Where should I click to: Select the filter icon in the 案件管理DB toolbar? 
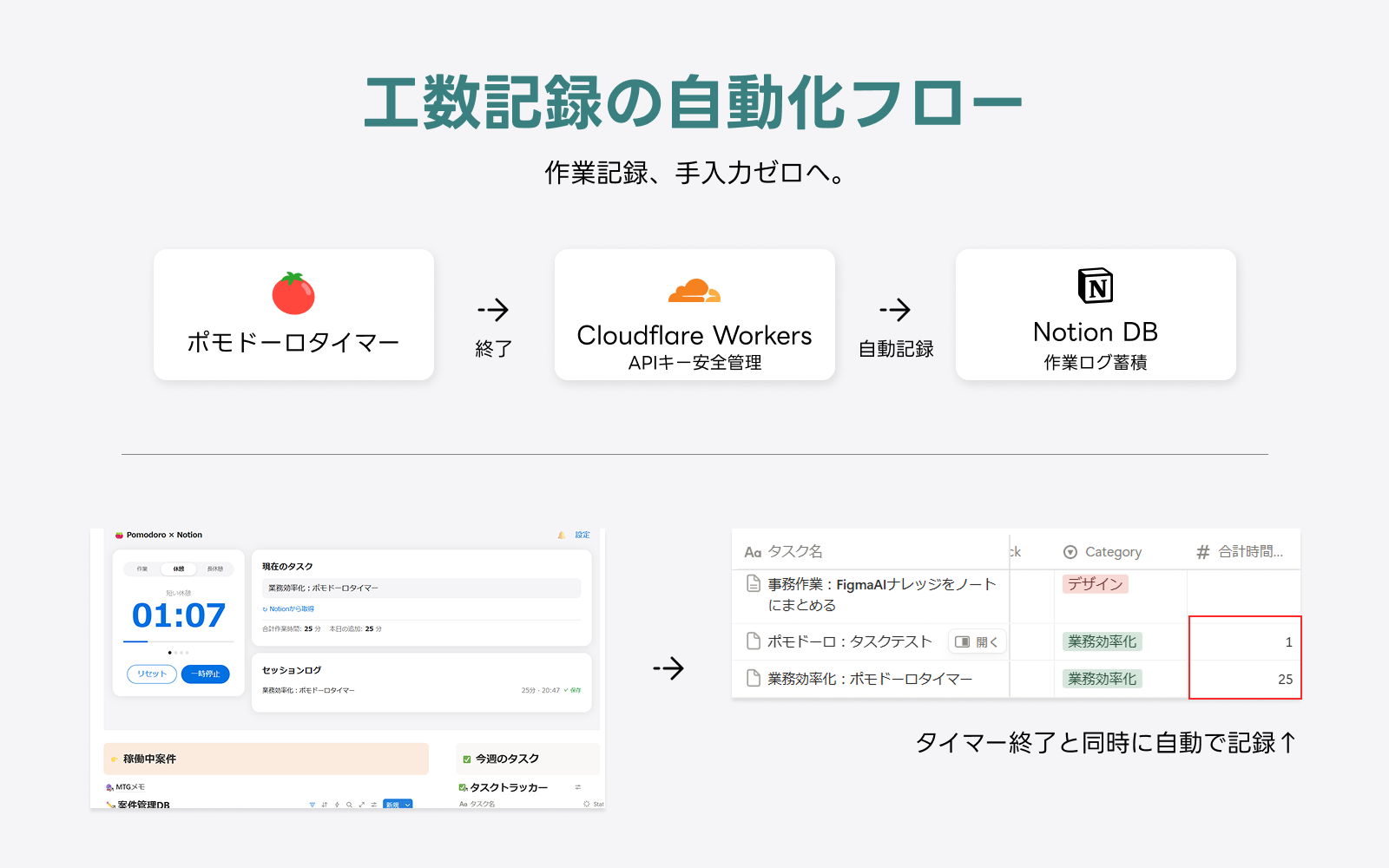tap(313, 805)
